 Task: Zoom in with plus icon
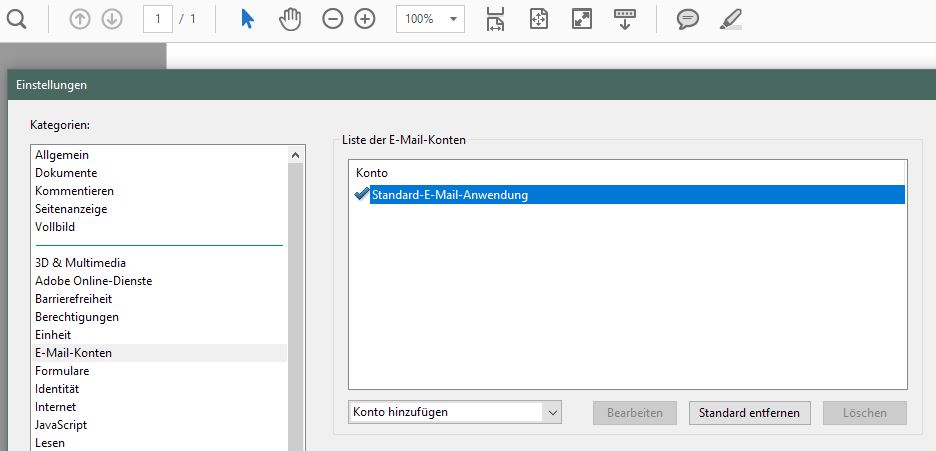click(x=365, y=19)
